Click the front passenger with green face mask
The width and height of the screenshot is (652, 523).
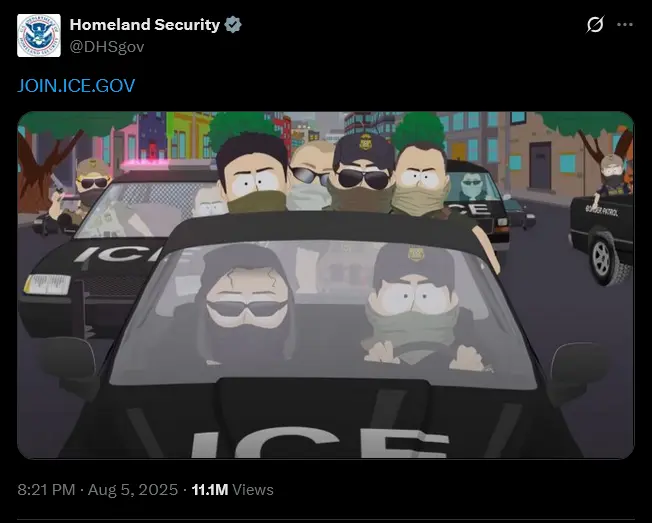[414, 306]
